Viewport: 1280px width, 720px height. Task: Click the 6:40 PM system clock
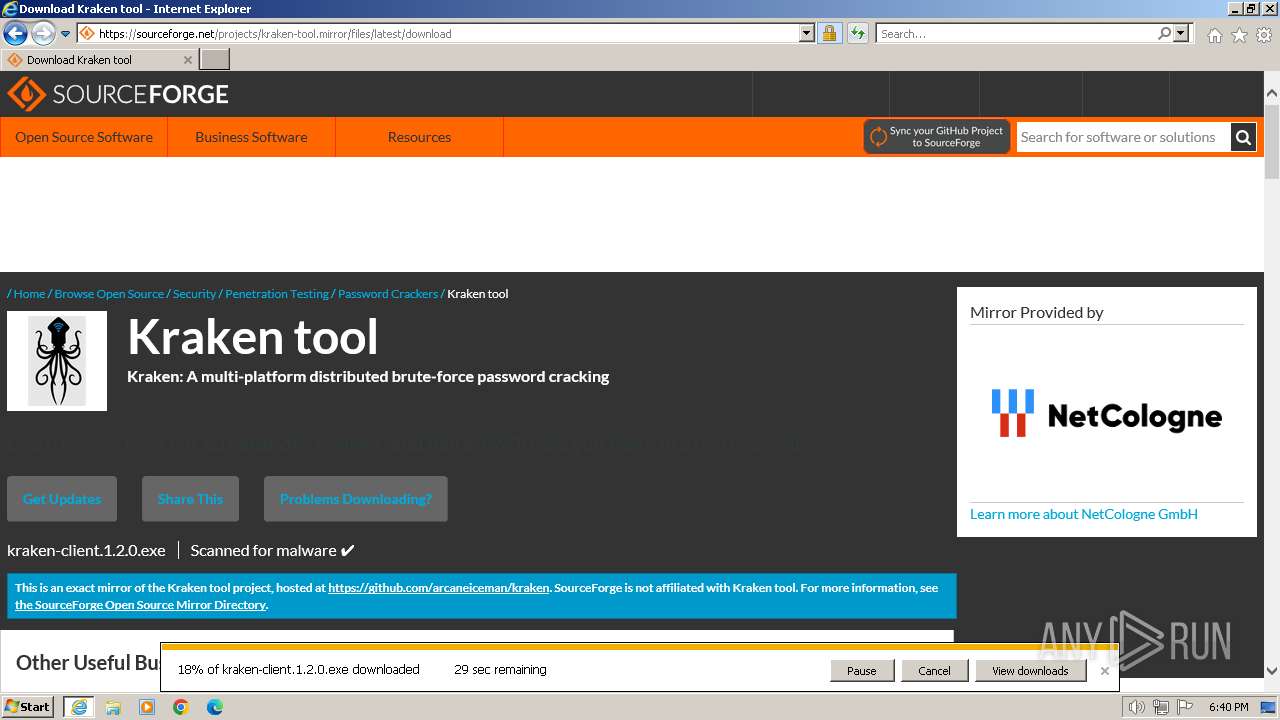click(1228, 707)
